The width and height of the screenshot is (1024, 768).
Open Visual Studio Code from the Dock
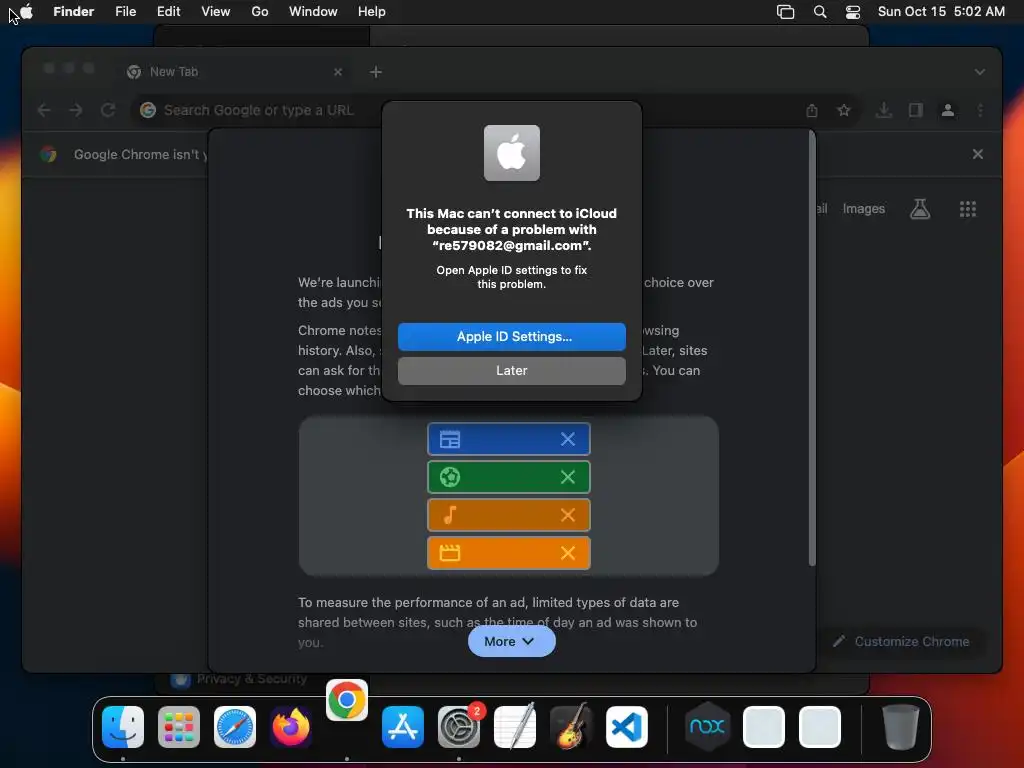coord(627,726)
